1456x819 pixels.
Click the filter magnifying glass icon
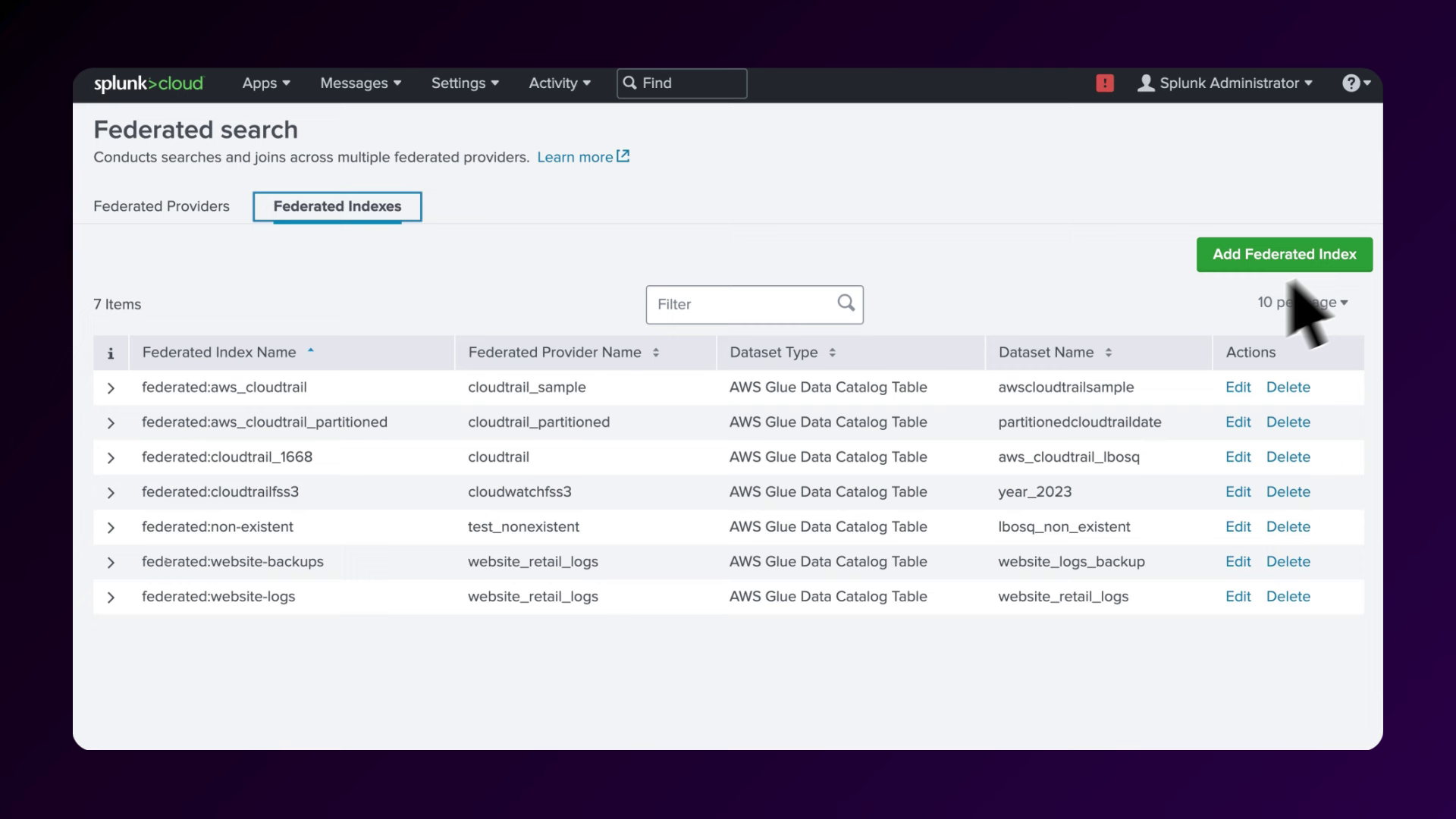(x=846, y=303)
